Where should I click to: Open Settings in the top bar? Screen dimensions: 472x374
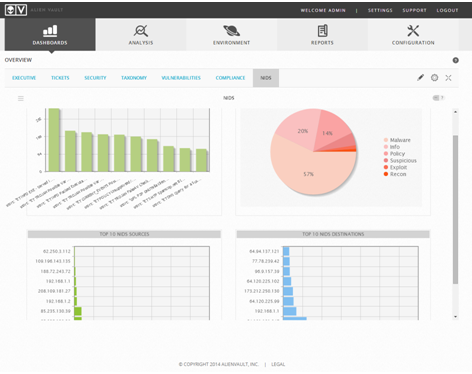(x=380, y=10)
